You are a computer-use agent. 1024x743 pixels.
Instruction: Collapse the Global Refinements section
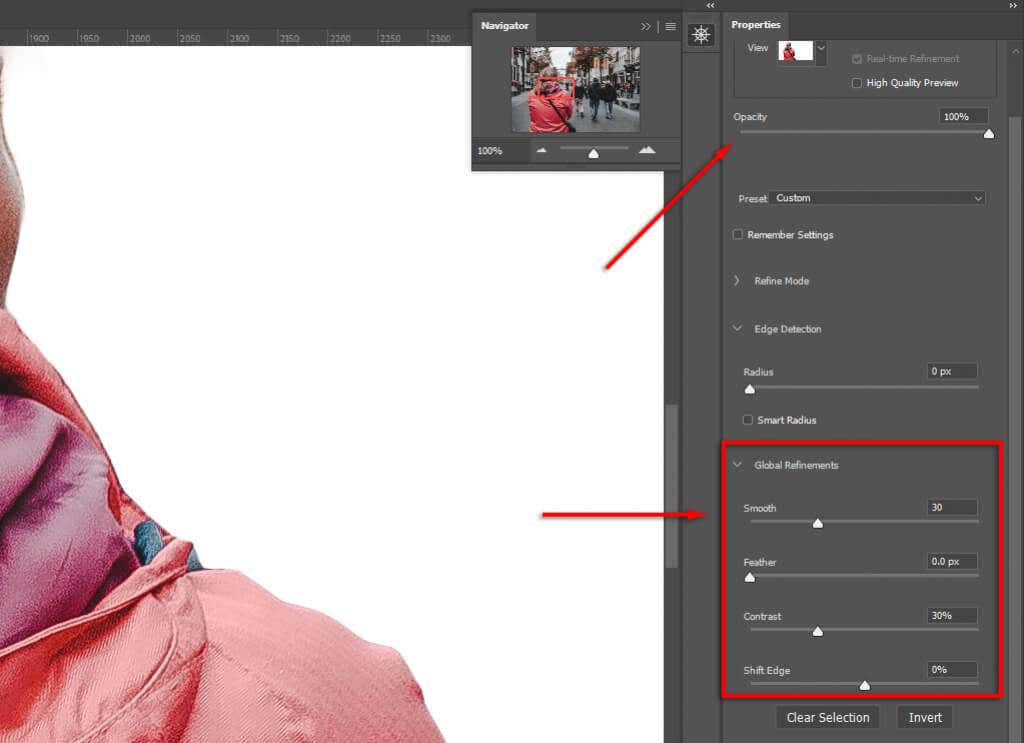pos(738,464)
